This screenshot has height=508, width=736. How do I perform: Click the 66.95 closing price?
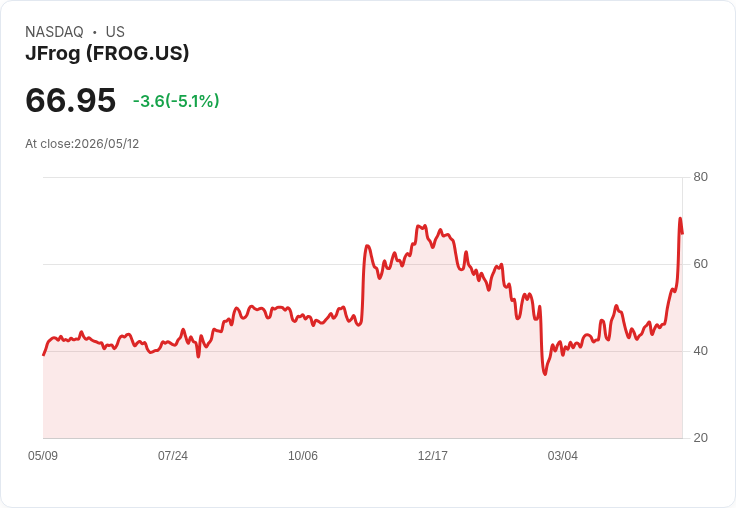pos(70,100)
